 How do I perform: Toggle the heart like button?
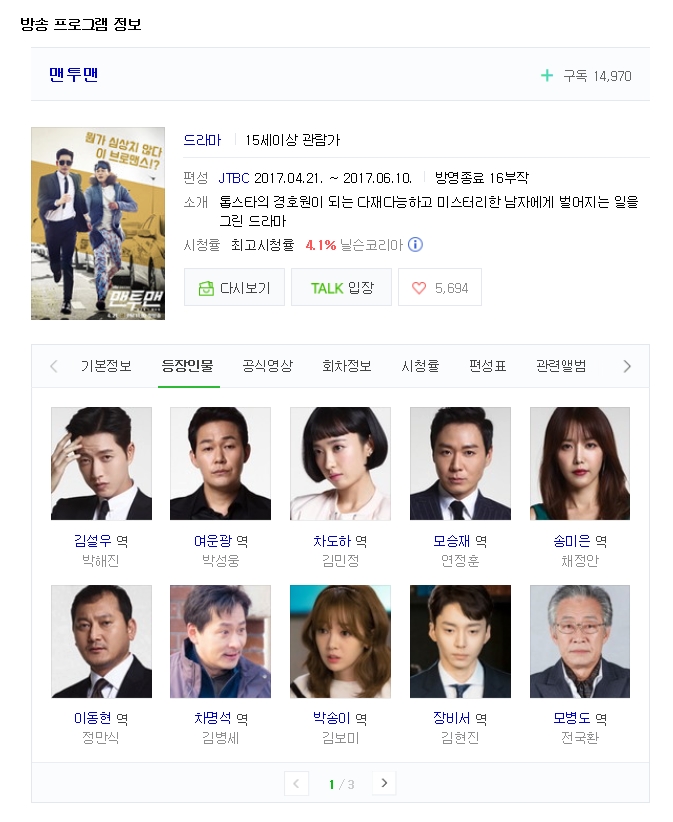(x=440, y=287)
